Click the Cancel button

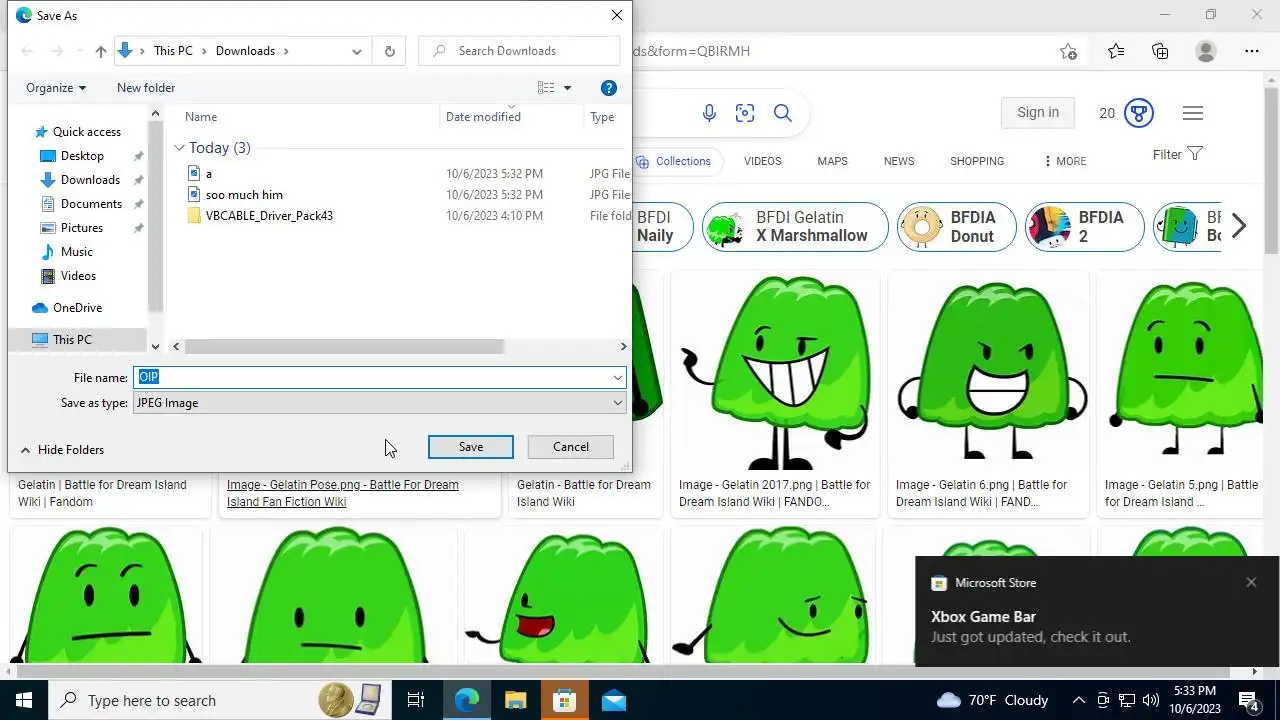click(x=571, y=447)
